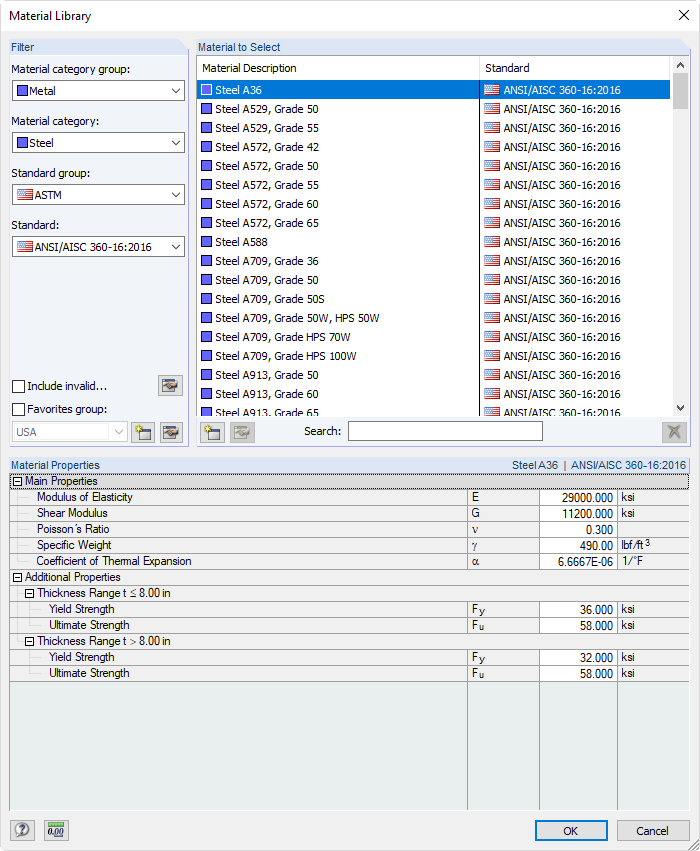Select Steel A36 row
Viewport: 700px width, 851px height.
coord(434,90)
